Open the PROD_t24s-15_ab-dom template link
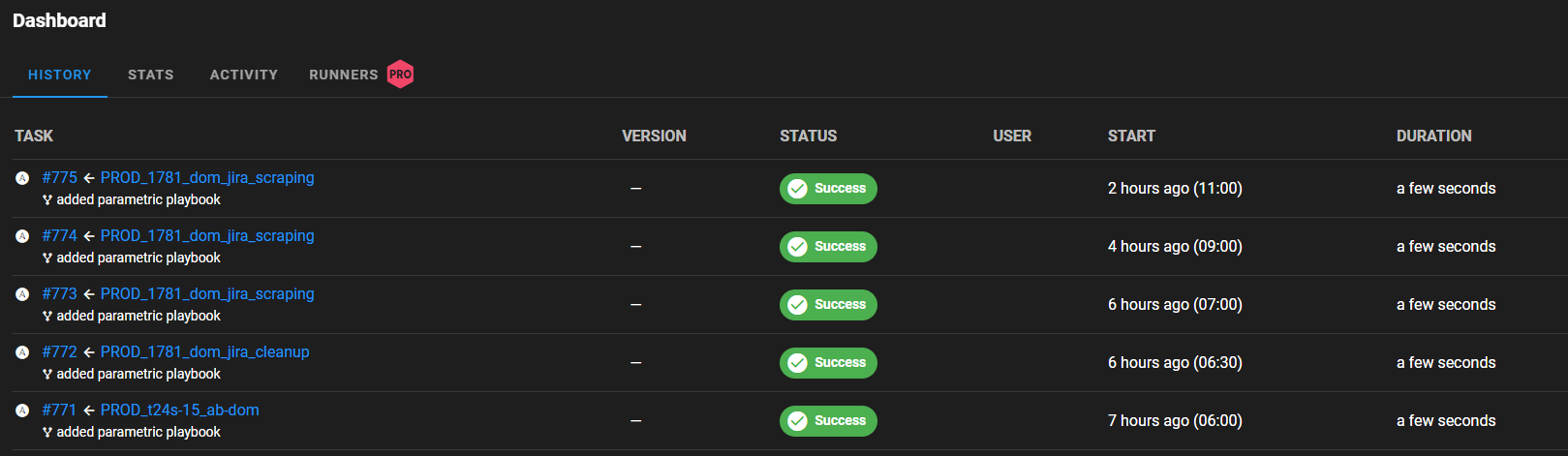 point(180,410)
